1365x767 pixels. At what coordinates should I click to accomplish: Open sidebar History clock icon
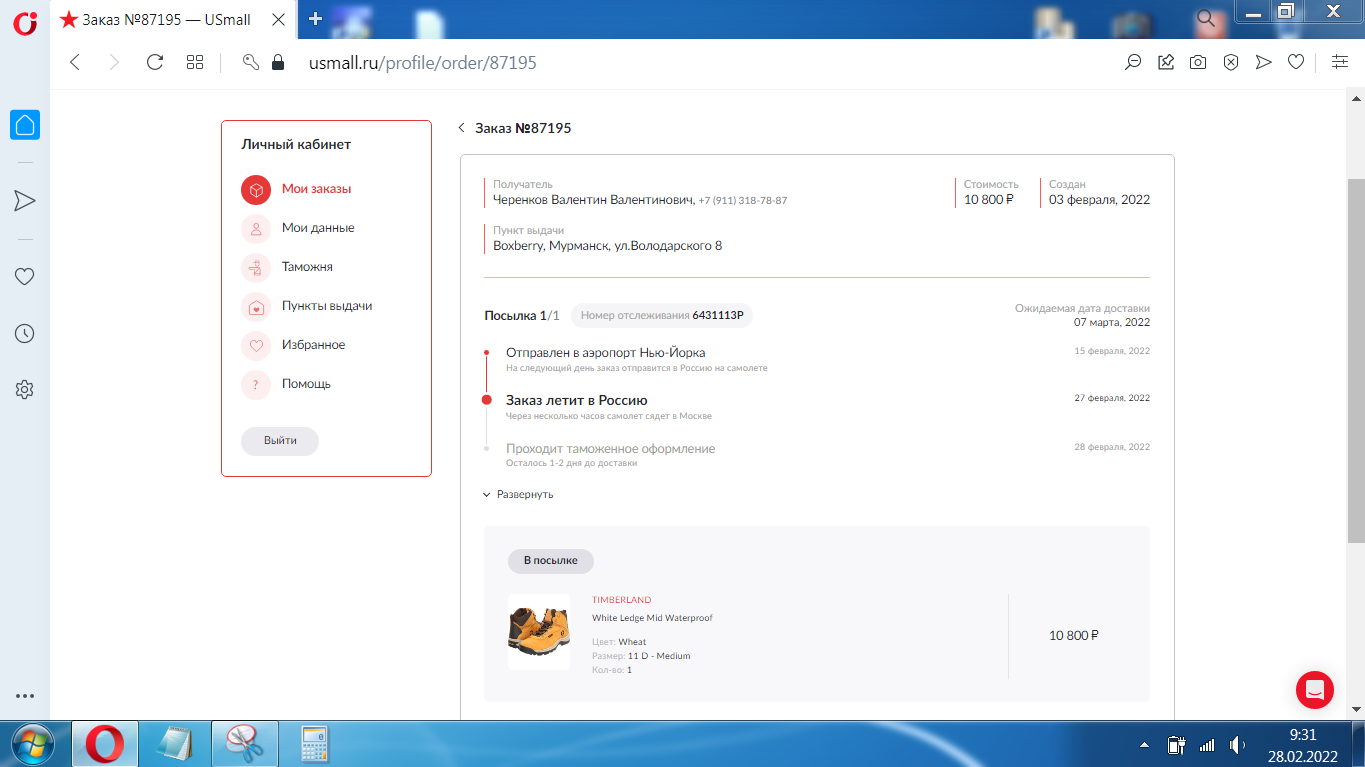point(25,334)
